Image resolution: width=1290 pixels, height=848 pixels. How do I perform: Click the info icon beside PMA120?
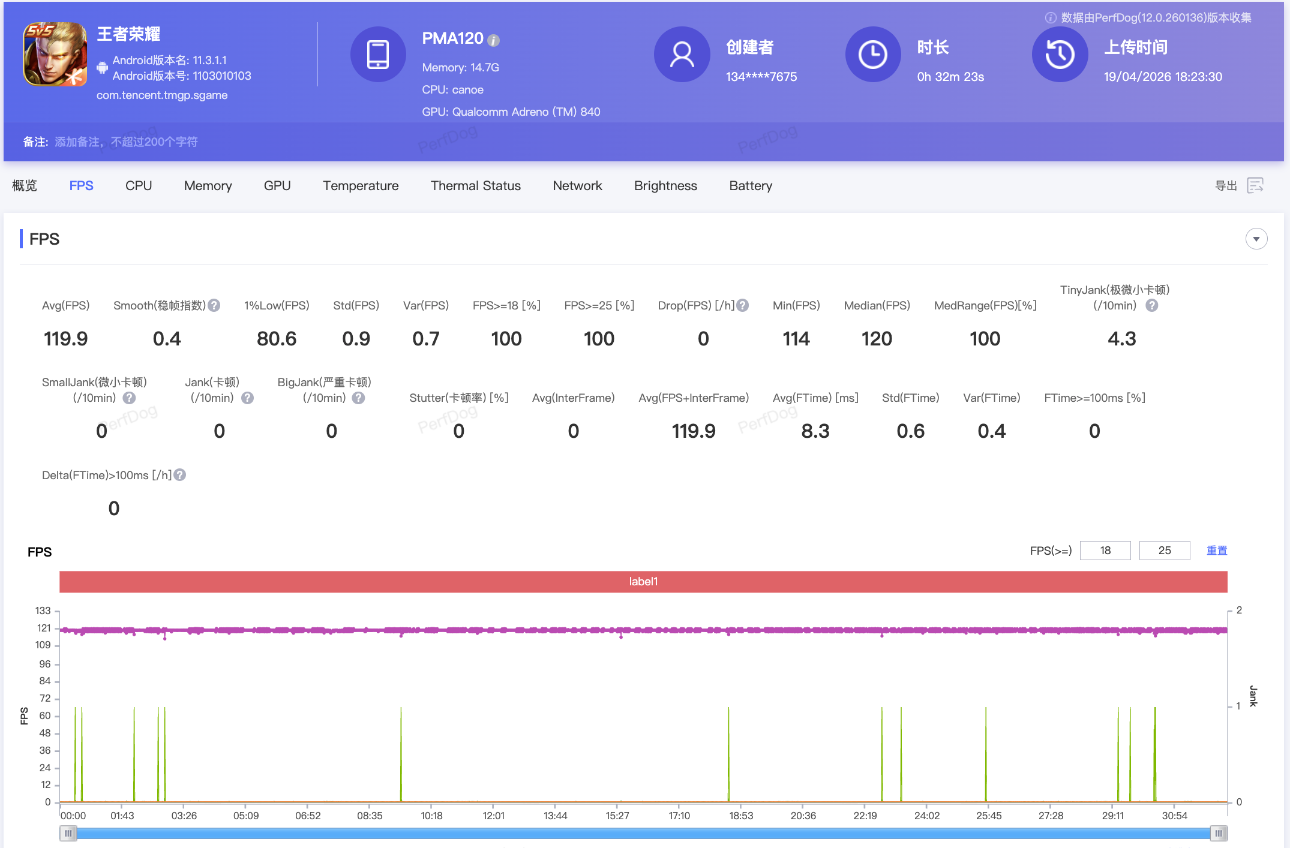point(494,41)
